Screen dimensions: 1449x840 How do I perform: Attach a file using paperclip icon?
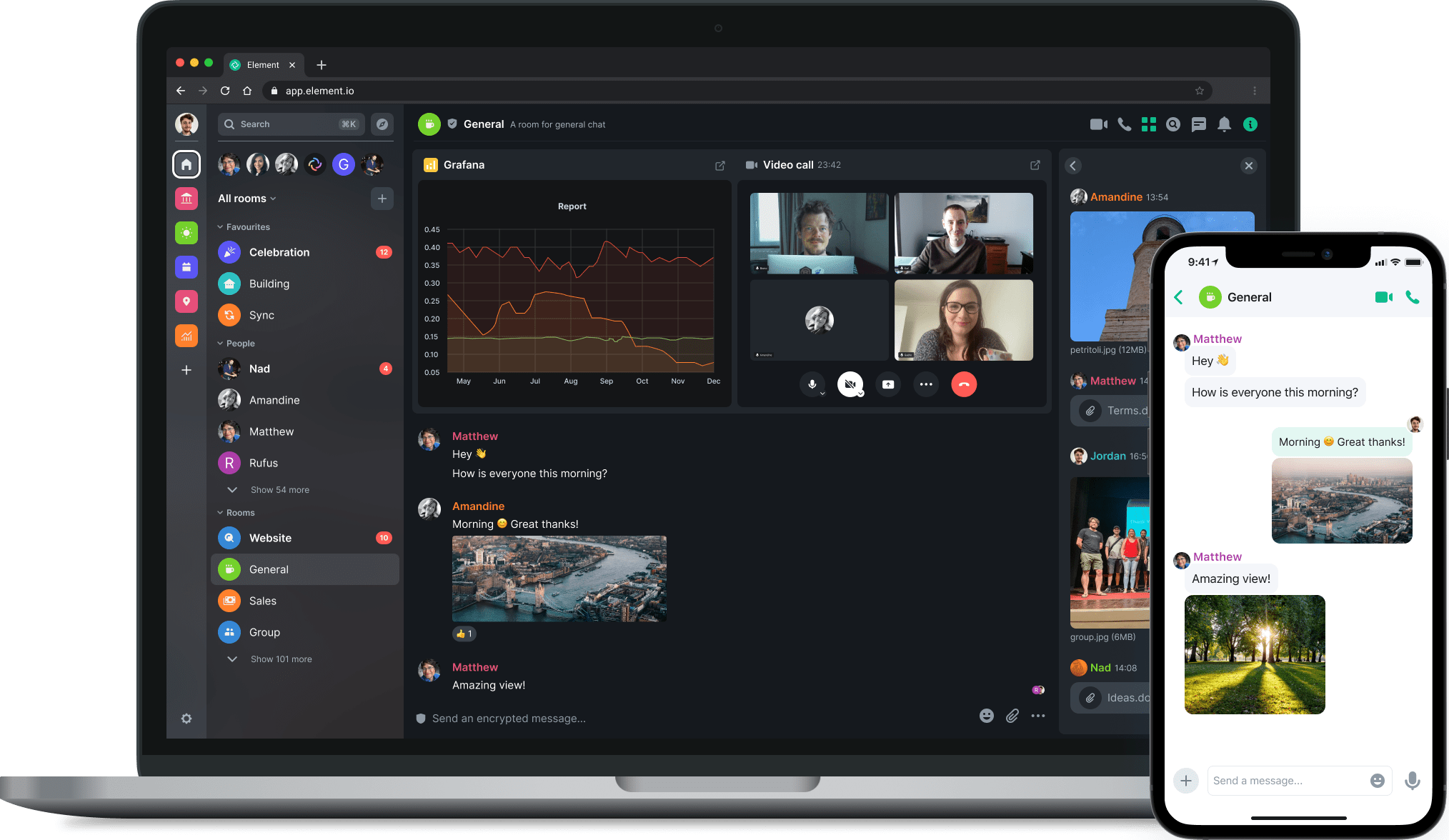point(1012,716)
